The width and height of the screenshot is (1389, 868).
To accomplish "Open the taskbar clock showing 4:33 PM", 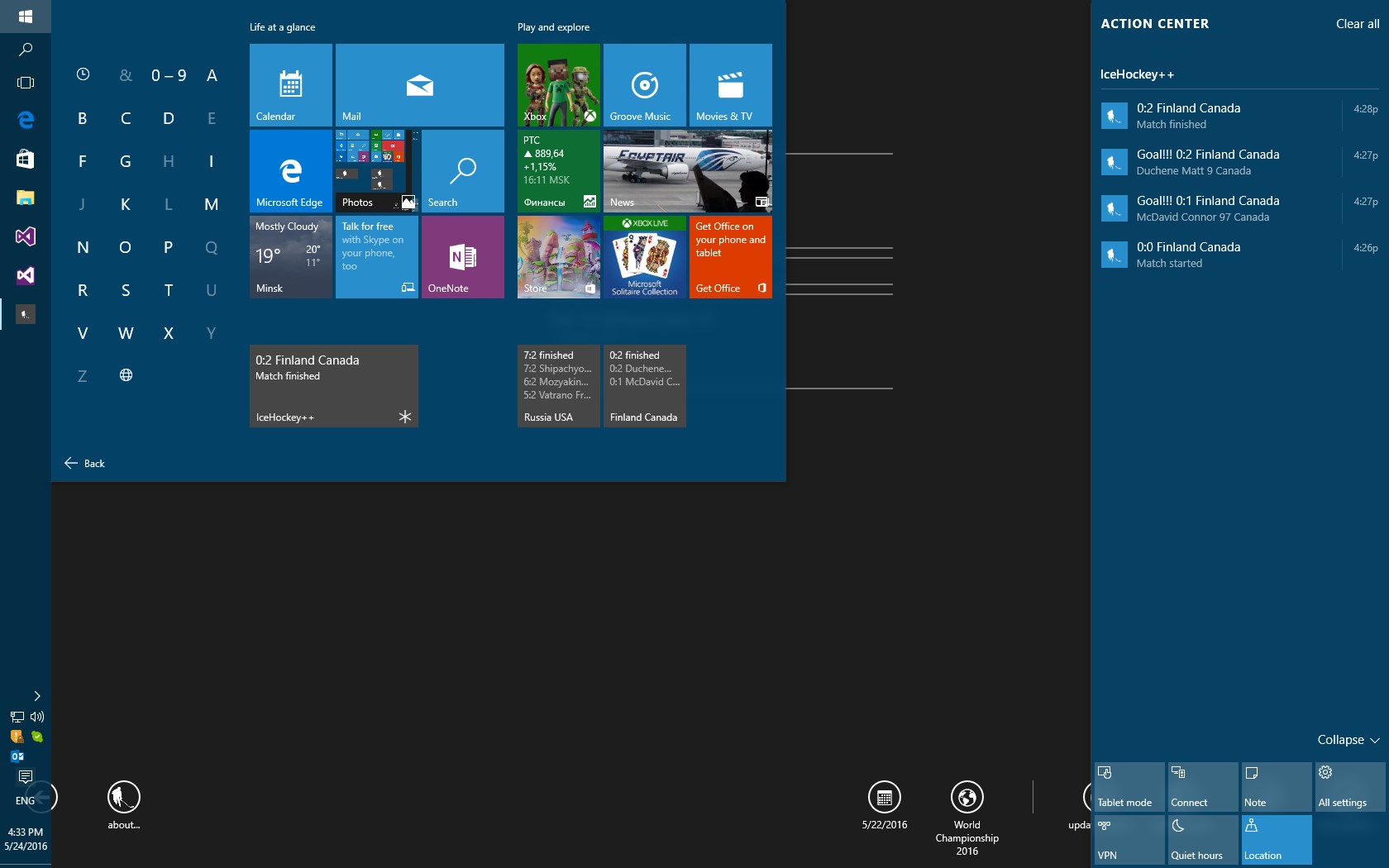I will 26,839.
